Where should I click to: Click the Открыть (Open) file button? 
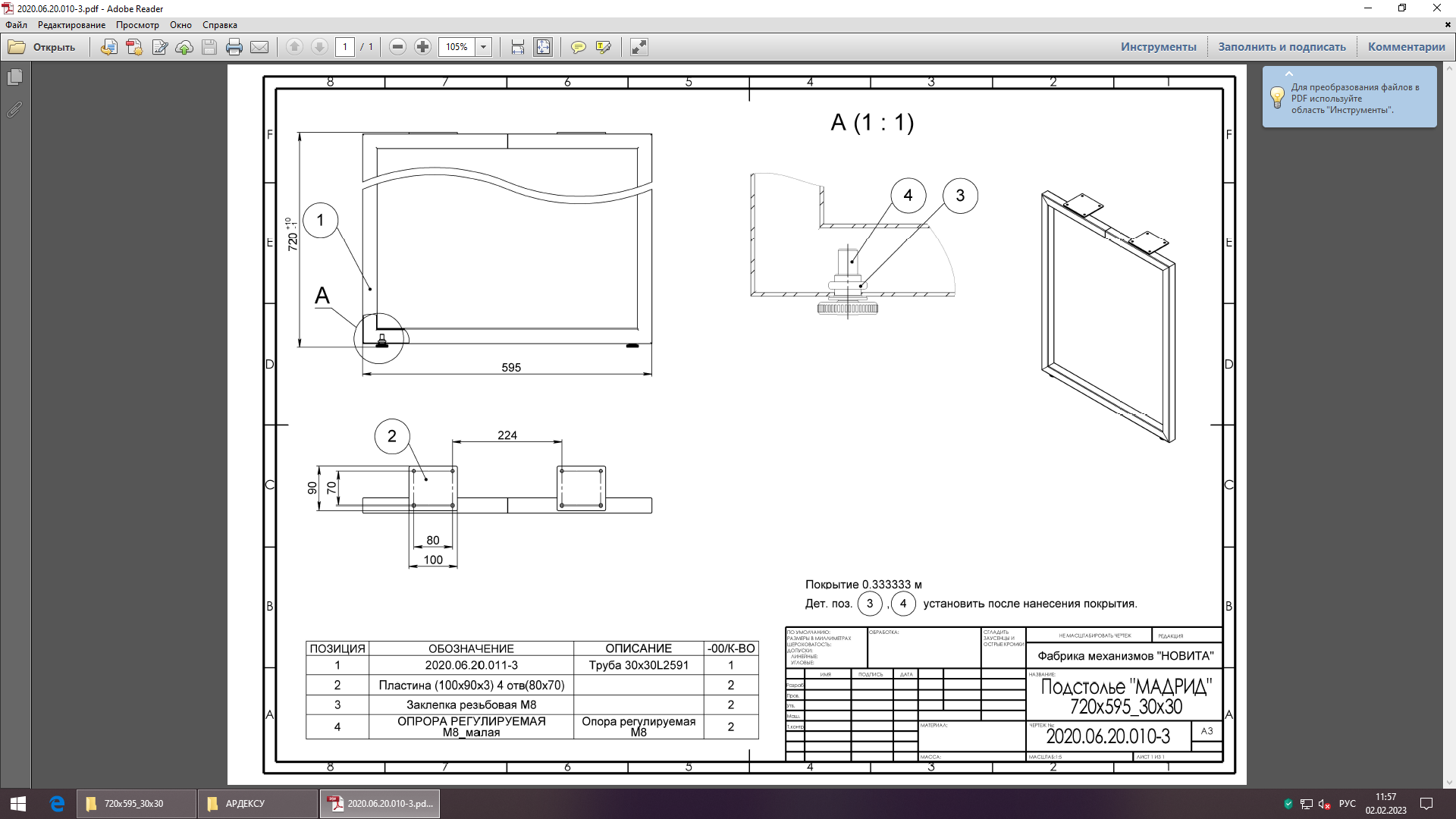[x=42, y=47]
